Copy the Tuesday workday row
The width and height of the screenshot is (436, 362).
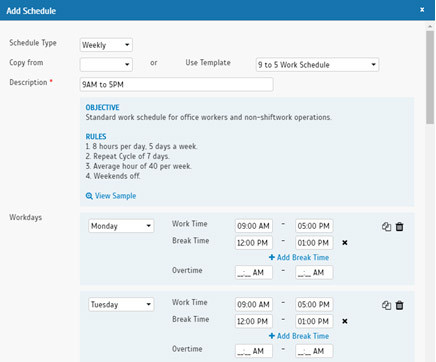pyautogui.click(x=386, y=305)
